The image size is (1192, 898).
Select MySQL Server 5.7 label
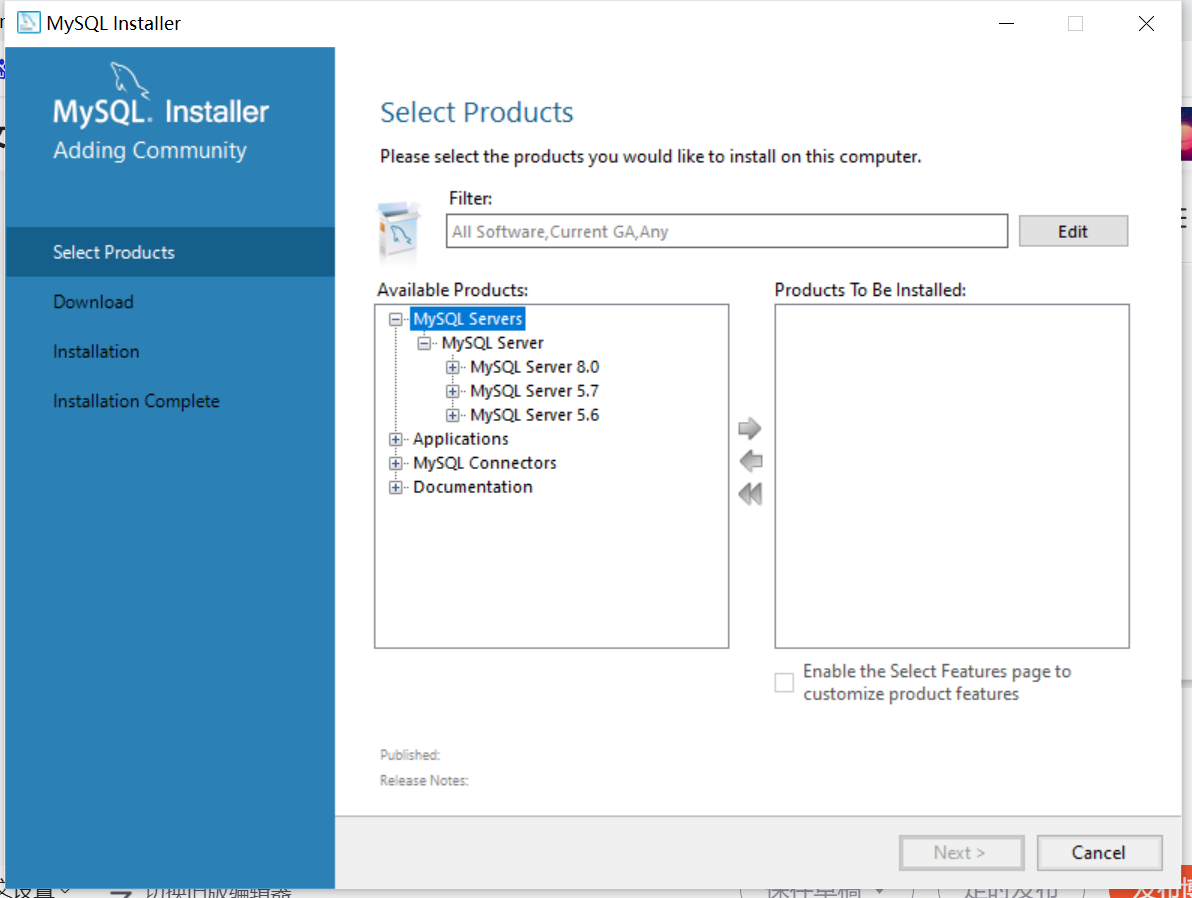pyautogui.click(x=534, y=391)
